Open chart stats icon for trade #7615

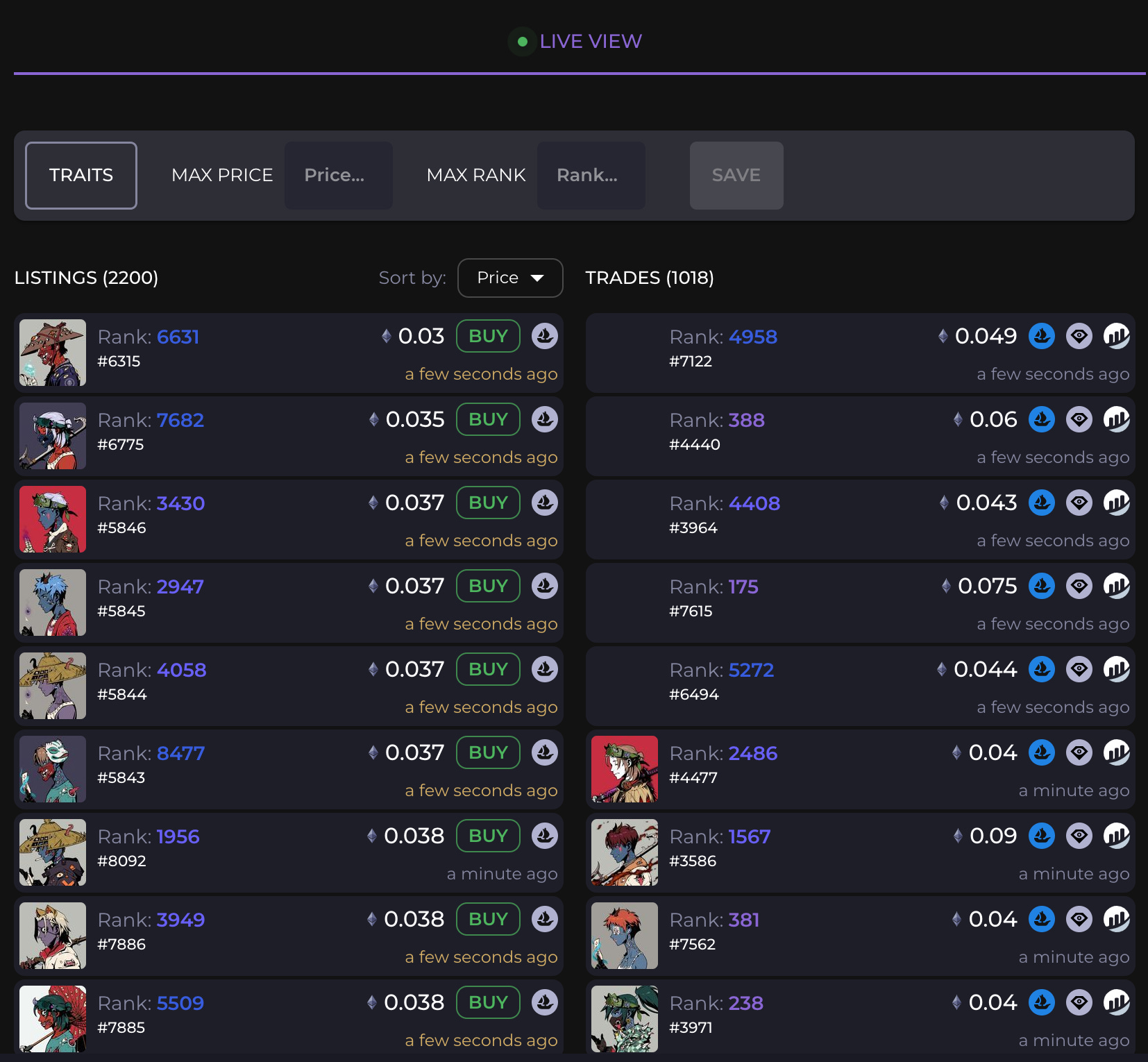[1117, 586]
